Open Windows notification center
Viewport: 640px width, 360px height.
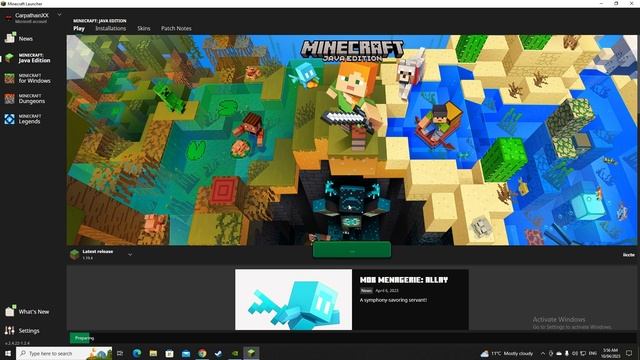[629, 353]
